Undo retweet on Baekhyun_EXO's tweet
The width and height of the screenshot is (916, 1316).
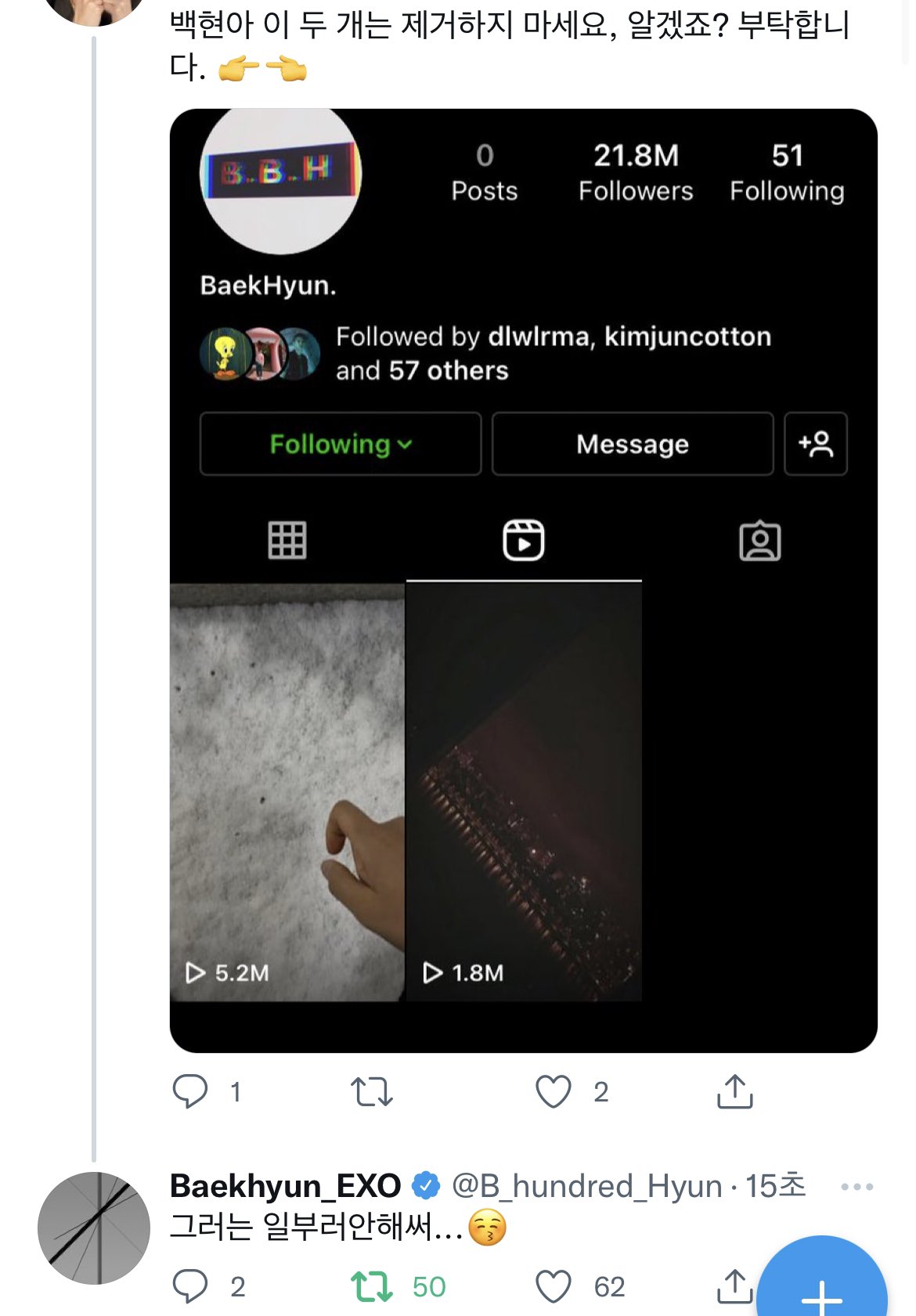click(x=371, y=1286)
